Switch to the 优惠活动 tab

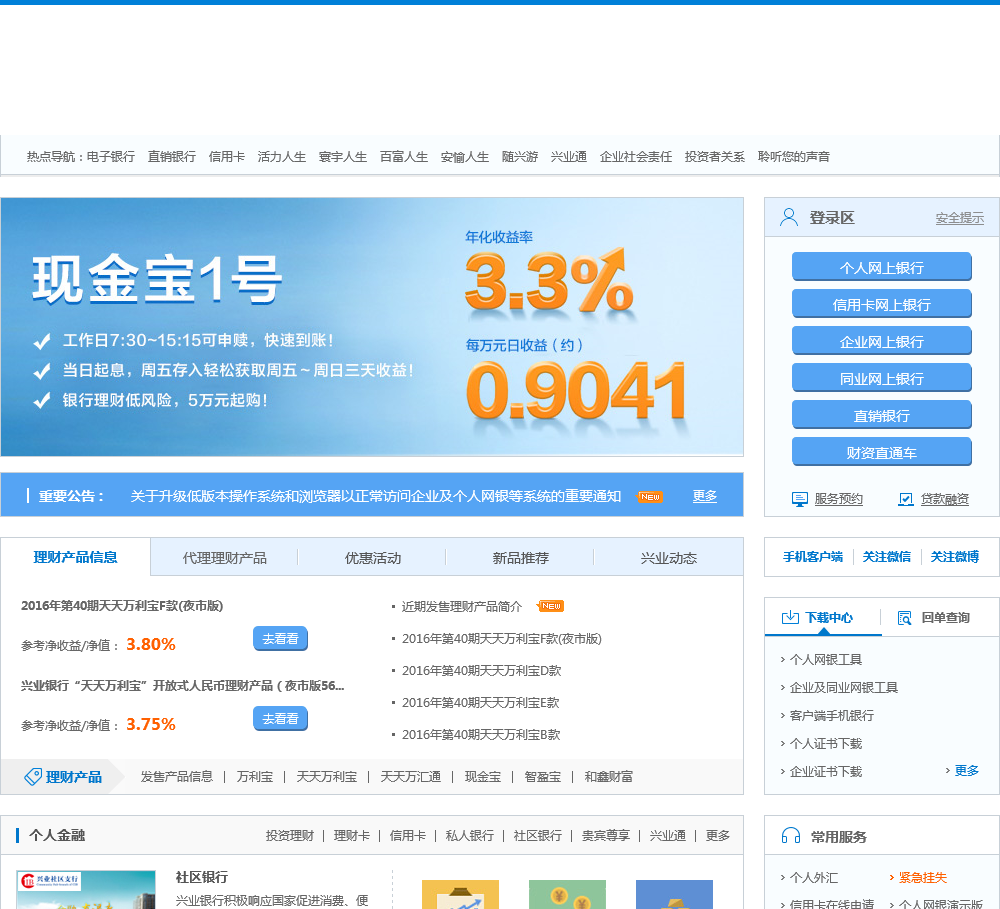click(372, 558)
